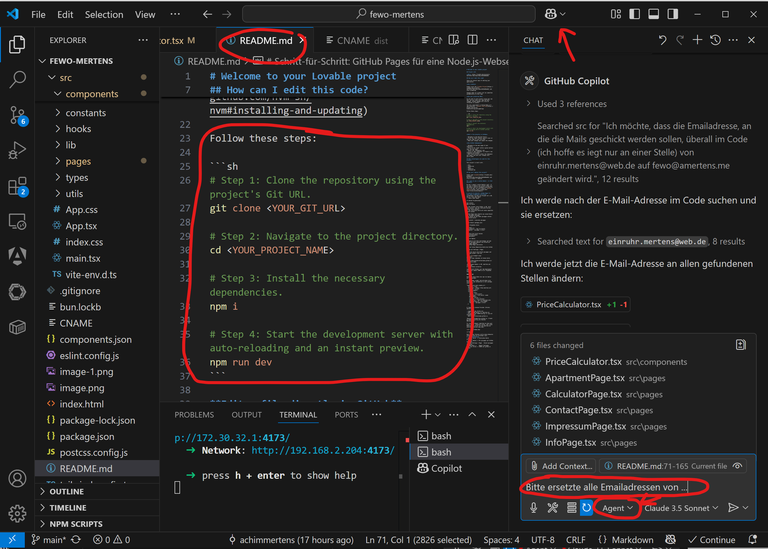Click the search box showing fewo-mertens
Screen dimensions: 768x549
(389, 14)
